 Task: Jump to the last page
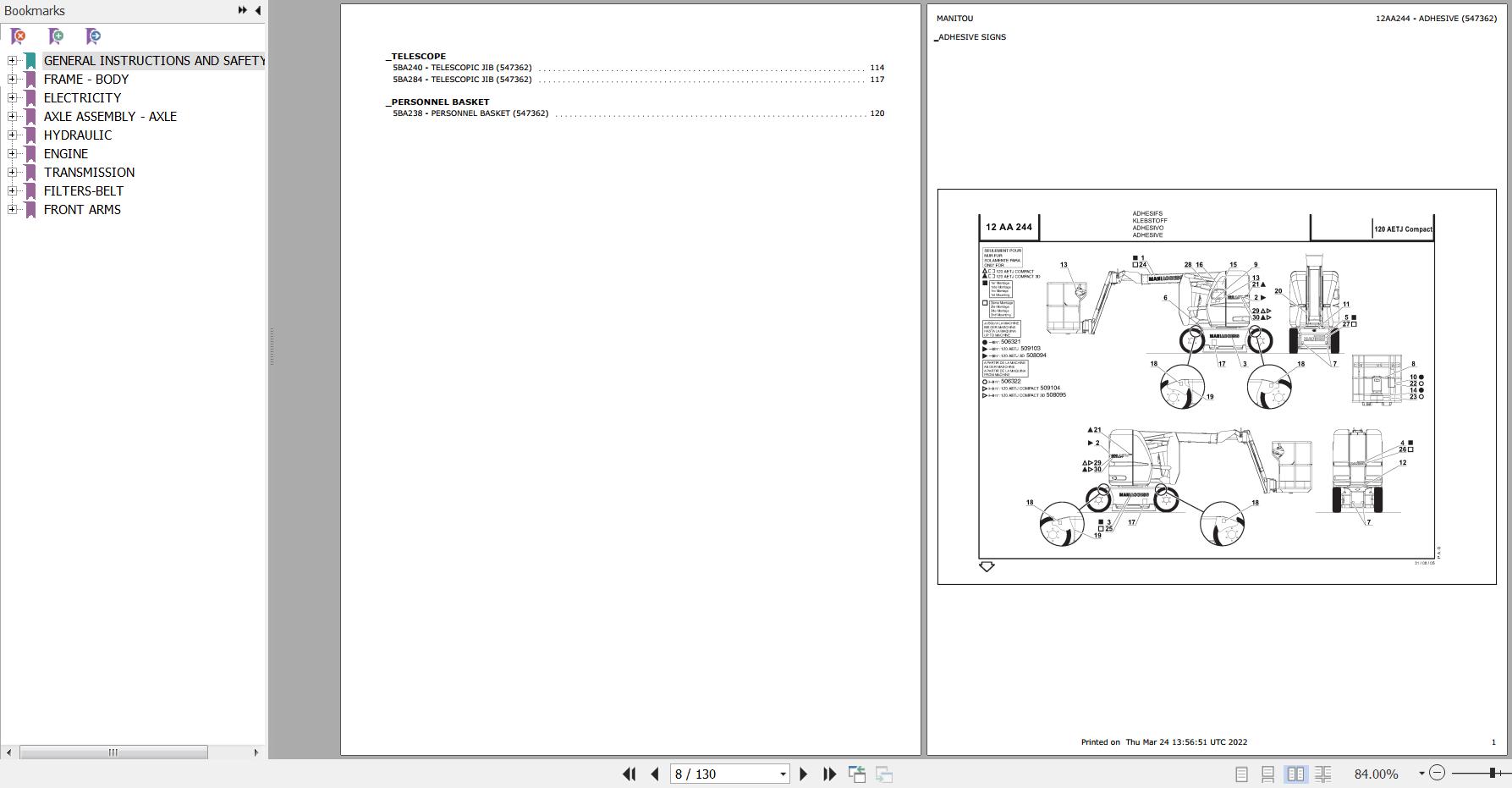click(x=830, y=774)
